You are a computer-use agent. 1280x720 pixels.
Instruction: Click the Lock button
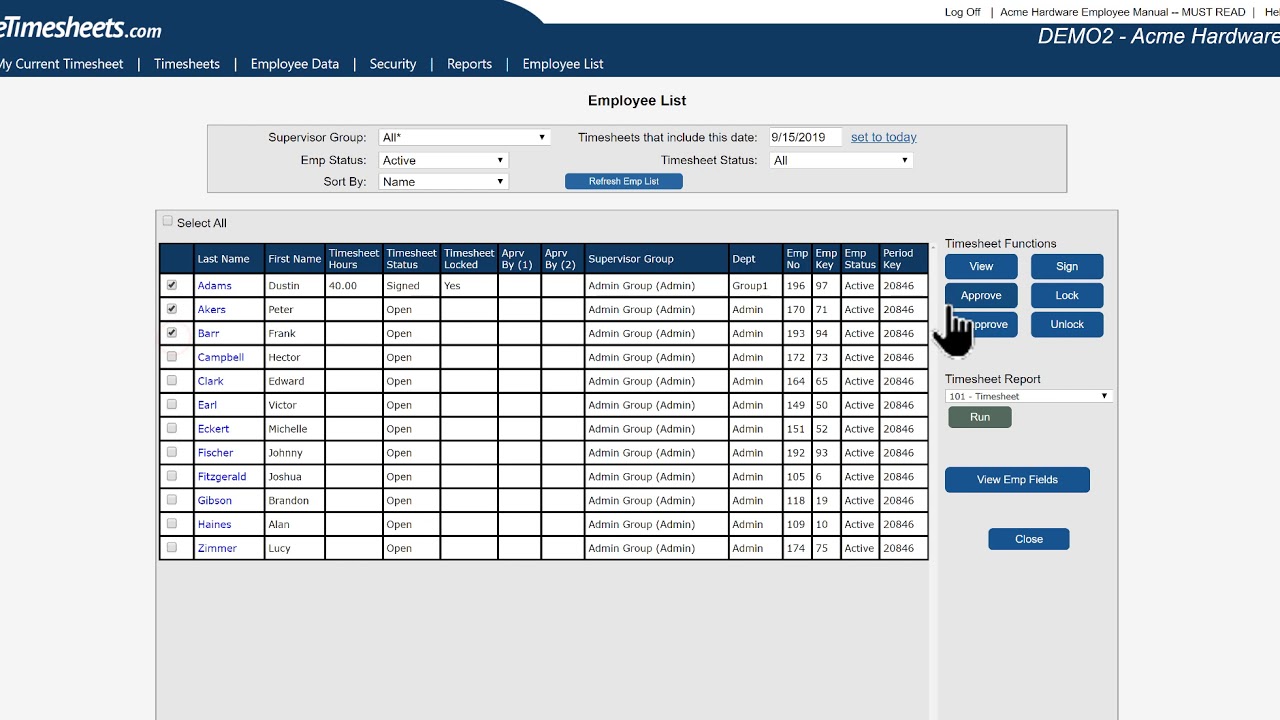point(1067,295)
